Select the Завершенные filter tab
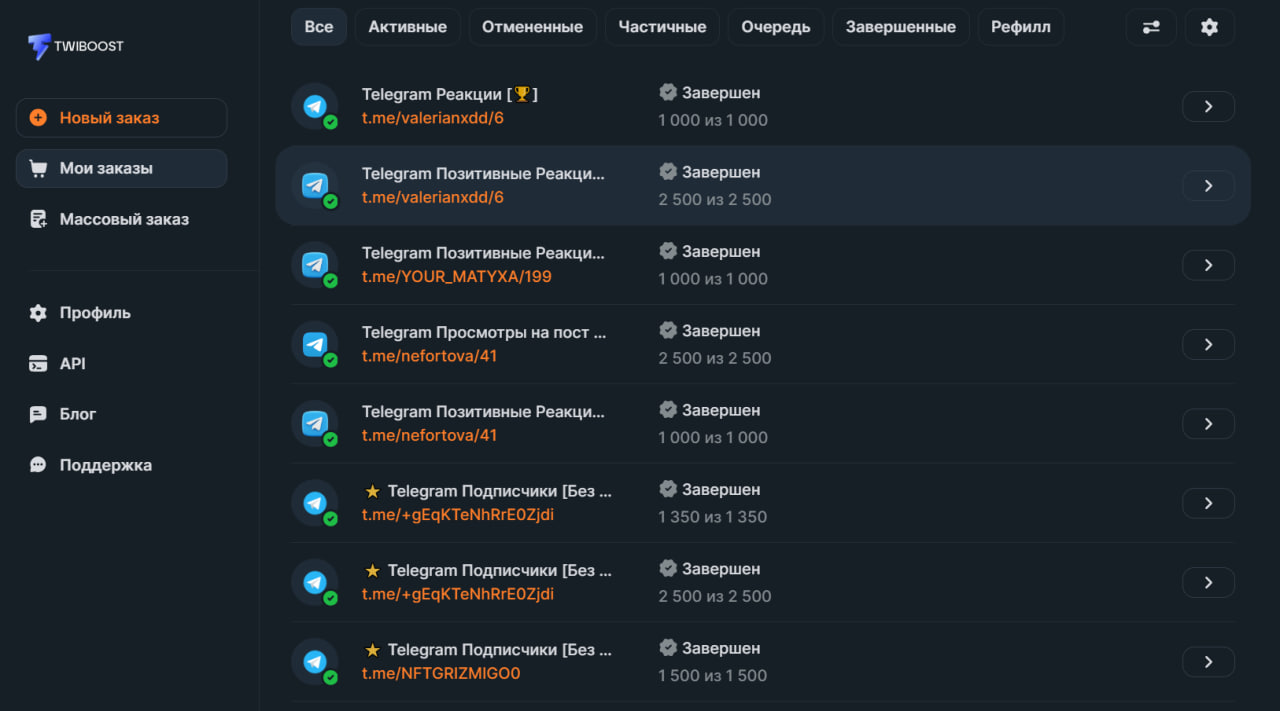1280x711 pixels. coord(900,27)
